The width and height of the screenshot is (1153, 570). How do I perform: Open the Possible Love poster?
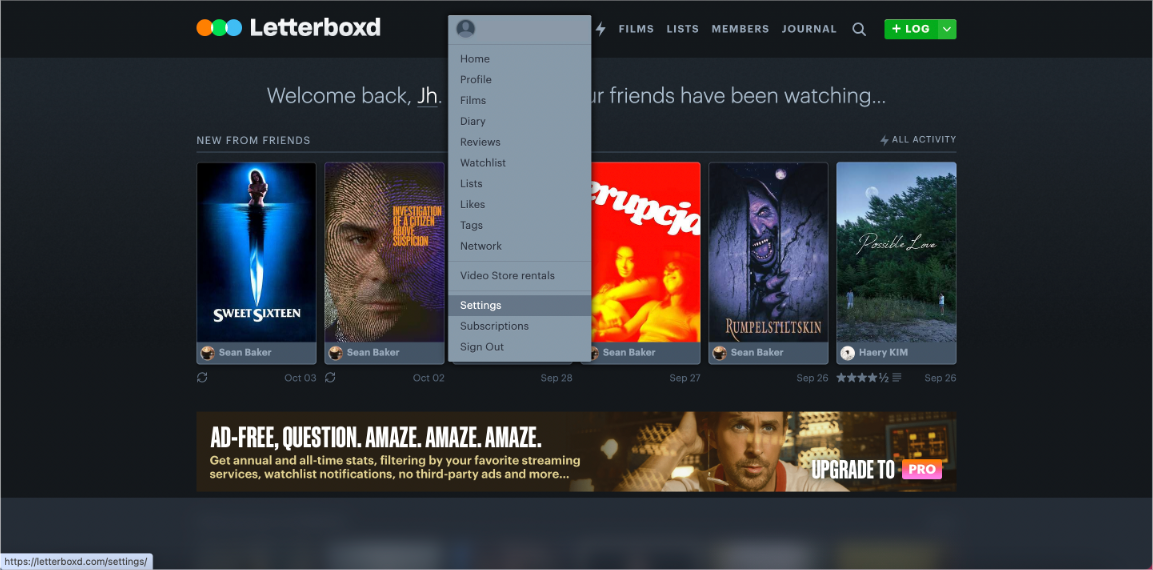click(x=896, y=252)
